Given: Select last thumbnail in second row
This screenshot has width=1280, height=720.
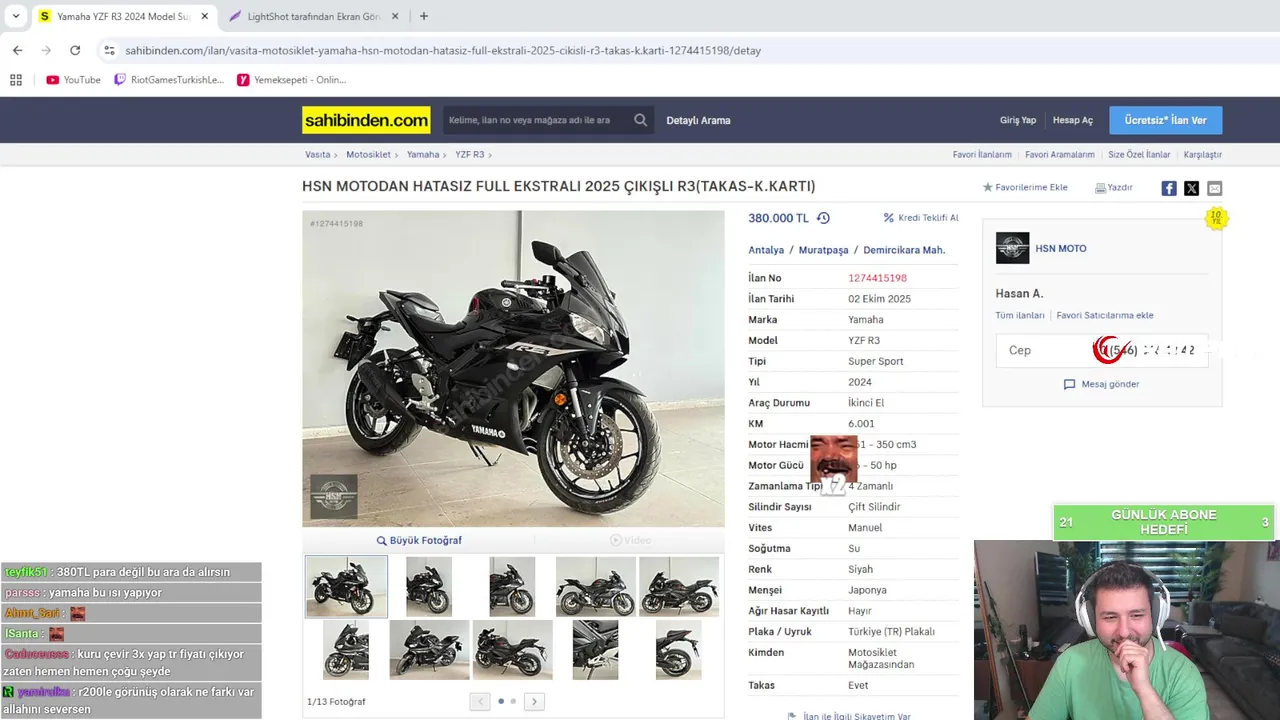Looking at the screenshot, I should coord(678,650).
